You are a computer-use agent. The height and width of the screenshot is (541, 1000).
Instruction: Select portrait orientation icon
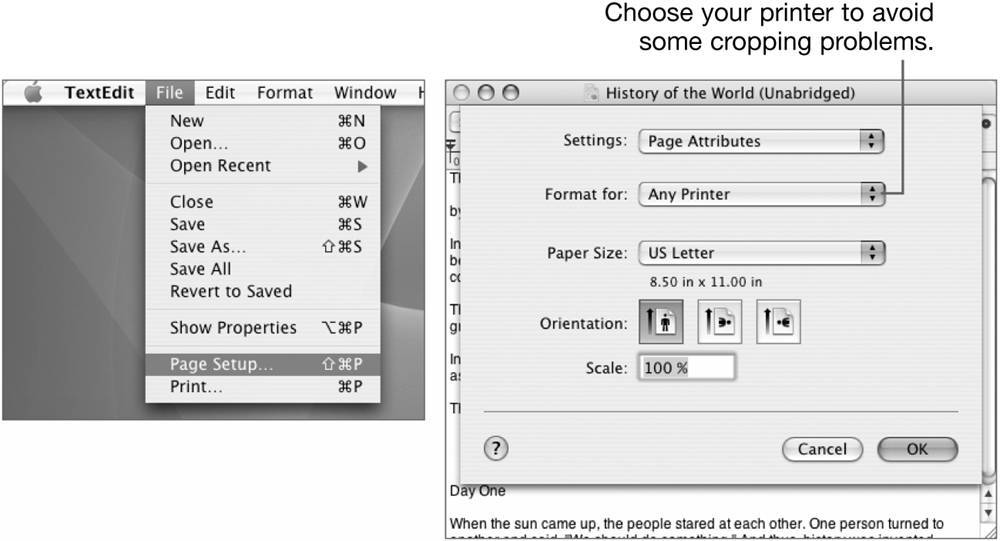click(661, 322)
